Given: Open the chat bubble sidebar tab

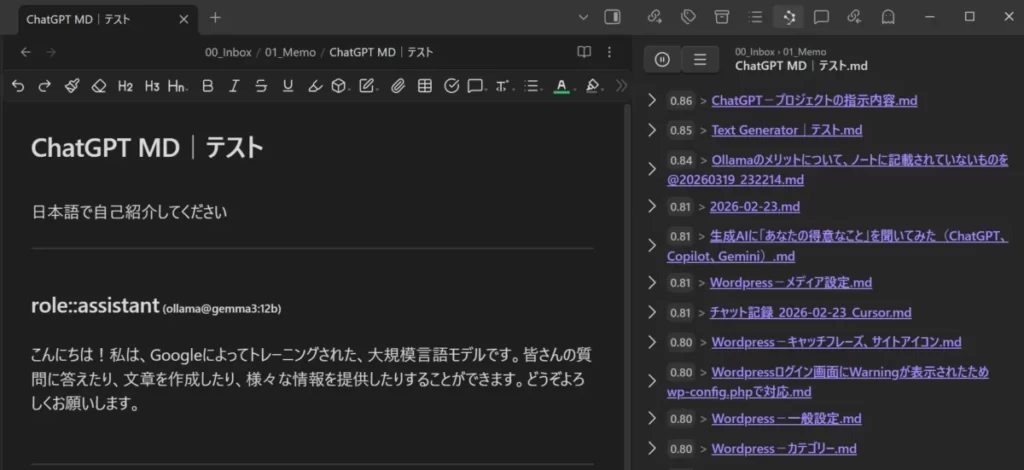Looking at the screenshot, I should pos(822,17).
